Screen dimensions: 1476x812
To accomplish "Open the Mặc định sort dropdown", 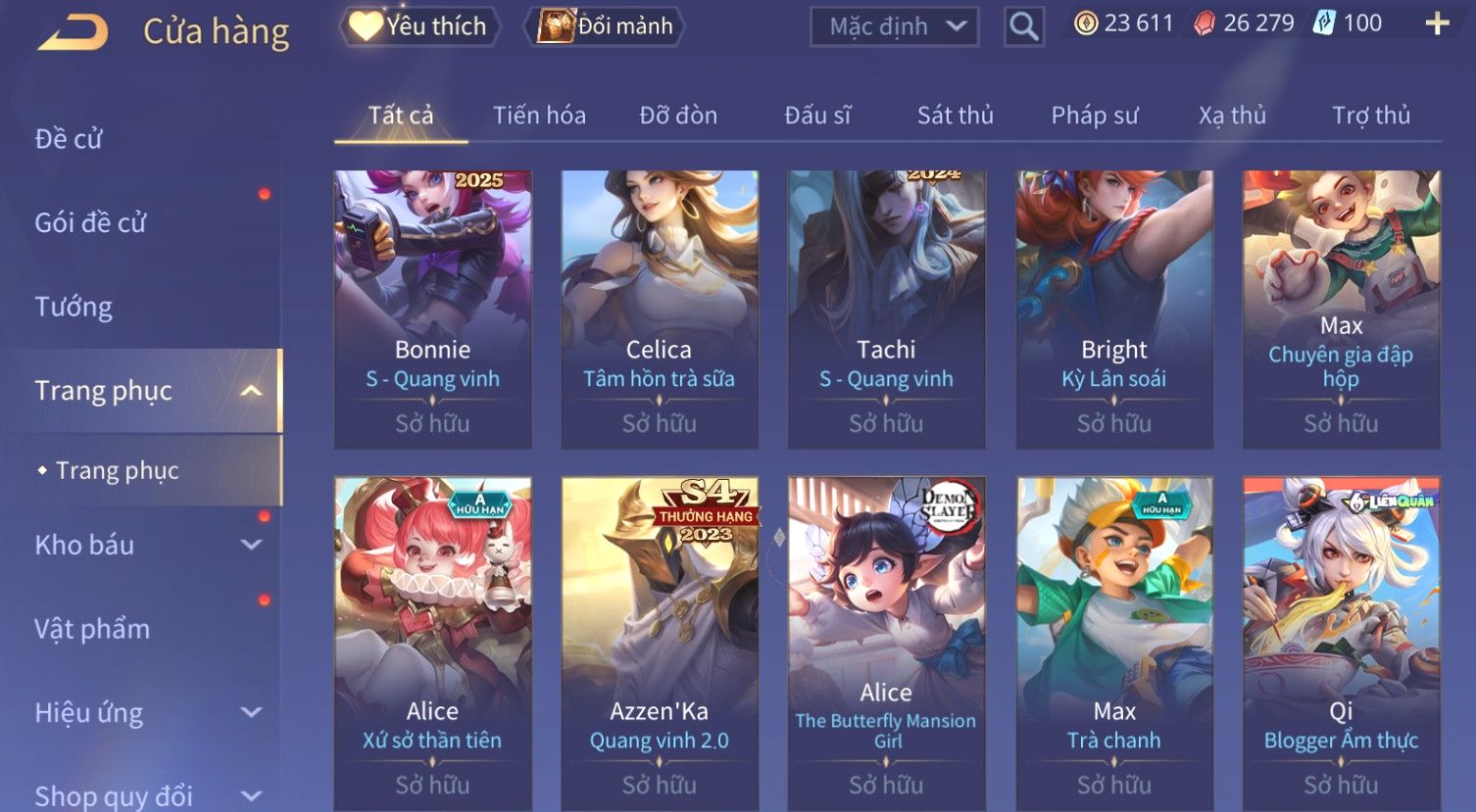I will (894, 26).
